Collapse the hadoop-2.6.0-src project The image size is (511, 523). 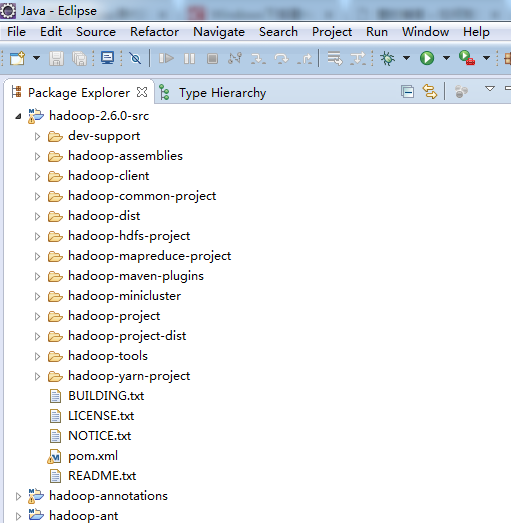point(18,116)
